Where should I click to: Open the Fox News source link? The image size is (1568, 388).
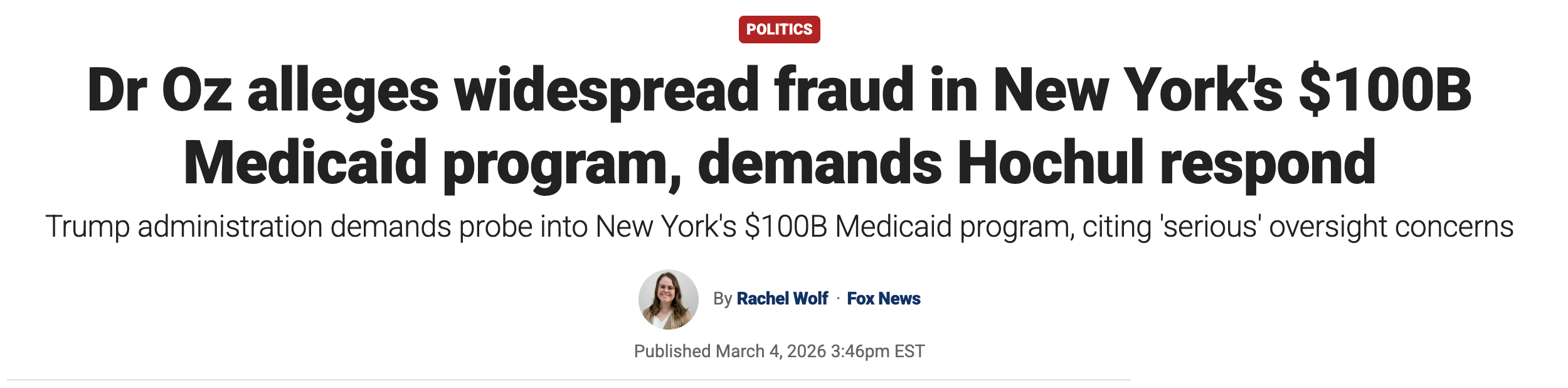[x=883, y=299]
